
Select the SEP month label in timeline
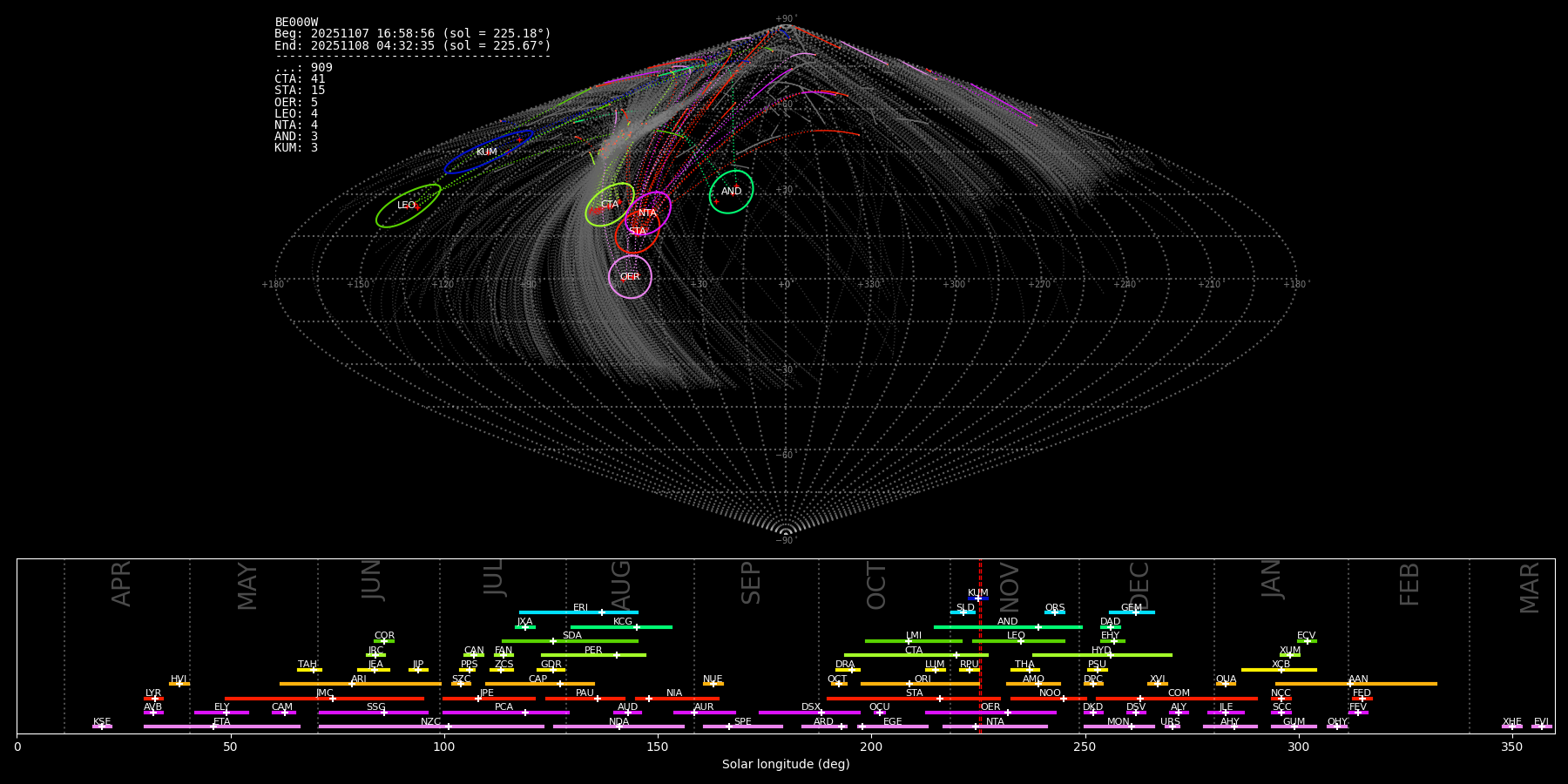click(x=751, y=583)
